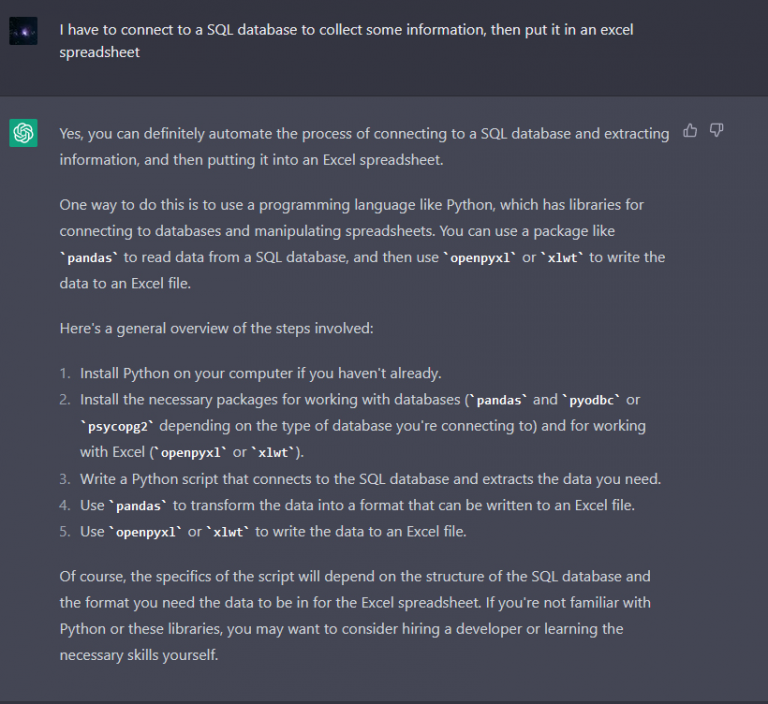Viewport: 768px width, 704px height.
Task: Click the thumbs up icon on the response
Action: coord(690,131)
